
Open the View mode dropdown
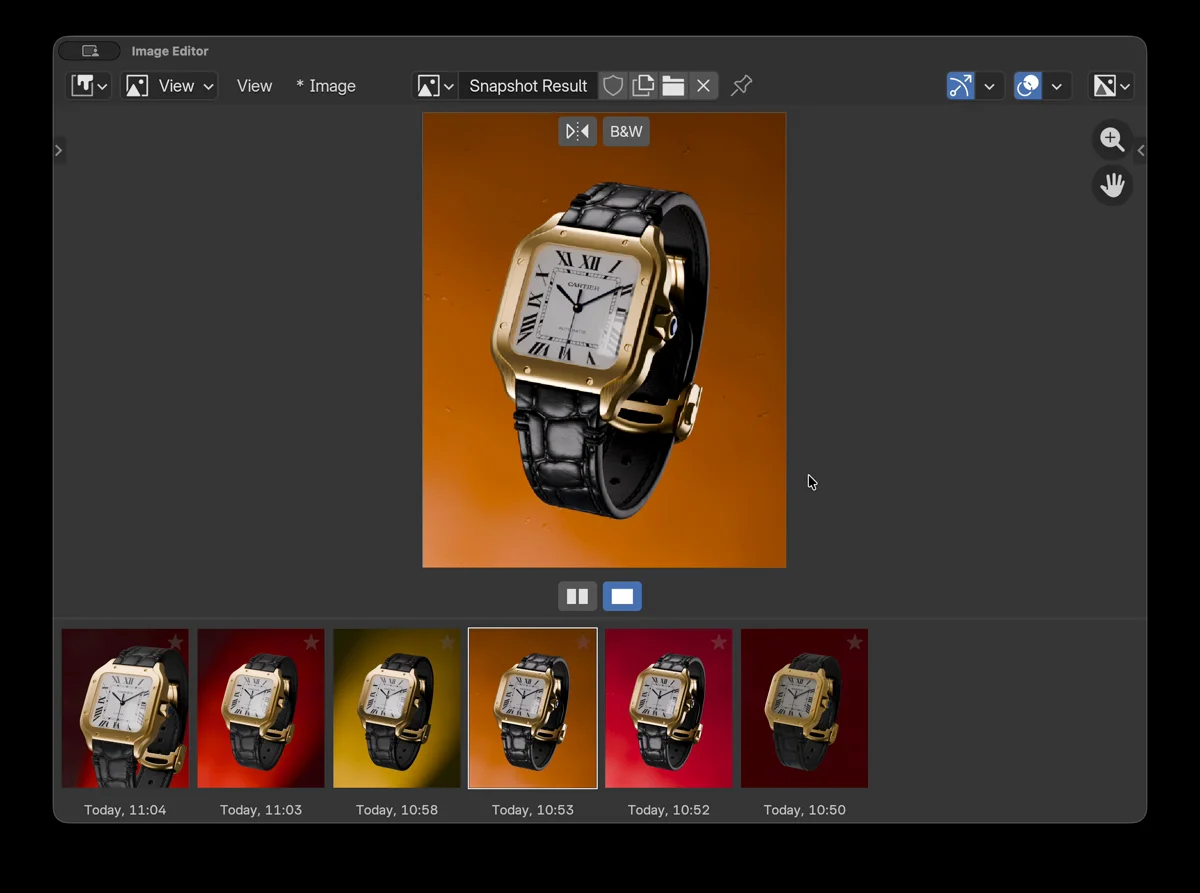coord(169,85)
